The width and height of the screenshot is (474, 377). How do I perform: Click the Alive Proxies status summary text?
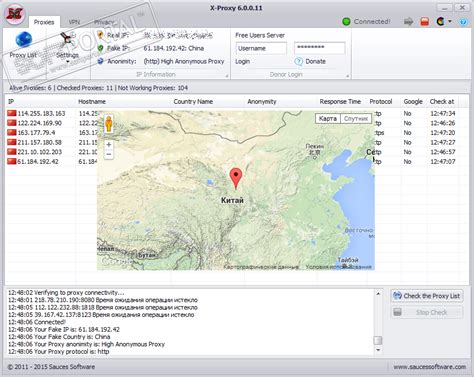point(98,88)
